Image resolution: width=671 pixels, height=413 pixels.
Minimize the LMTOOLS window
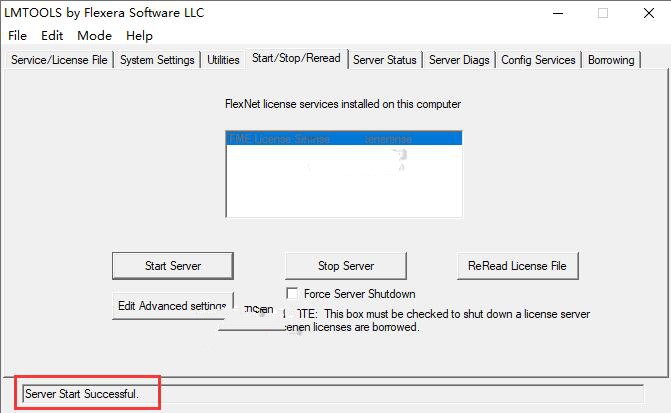tap(558, 13)
